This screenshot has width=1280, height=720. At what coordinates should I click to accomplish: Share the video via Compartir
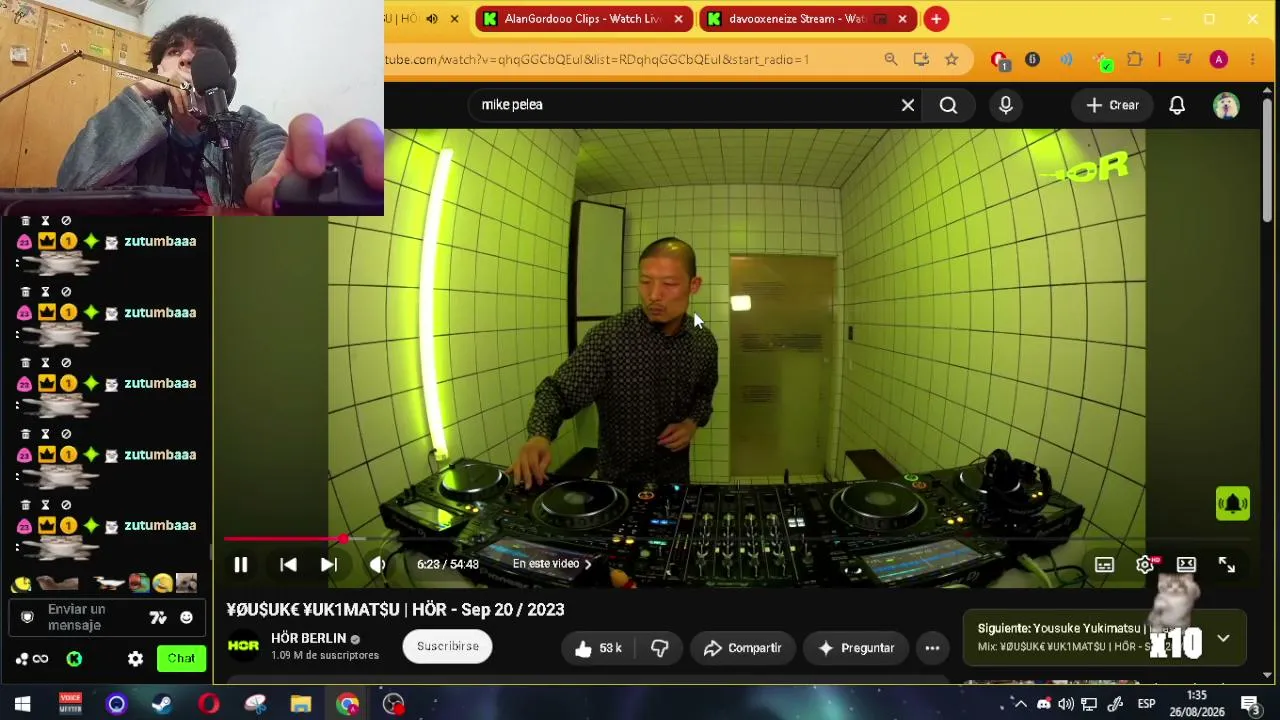click(742, 648)
